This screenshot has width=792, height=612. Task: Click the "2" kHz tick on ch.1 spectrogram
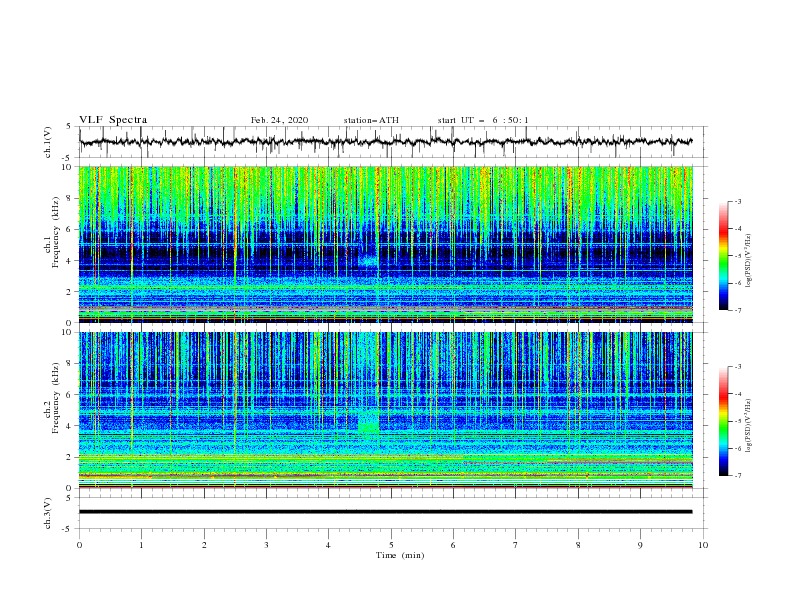click(x=70, y=291)
